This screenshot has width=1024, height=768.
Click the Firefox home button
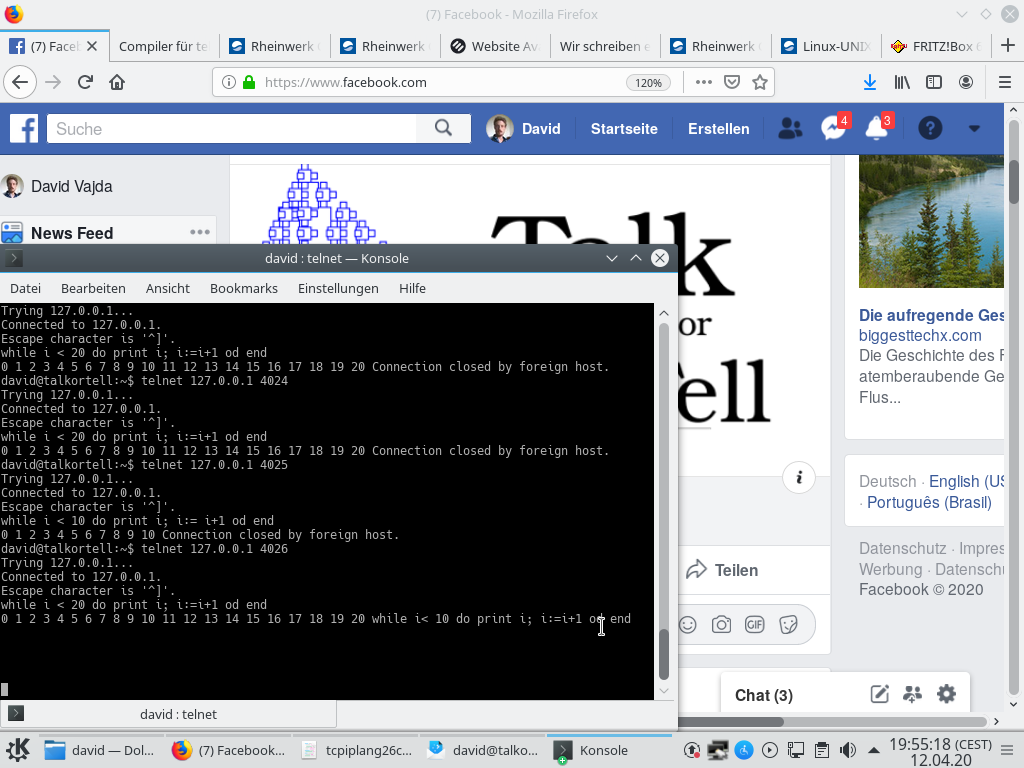117,82
